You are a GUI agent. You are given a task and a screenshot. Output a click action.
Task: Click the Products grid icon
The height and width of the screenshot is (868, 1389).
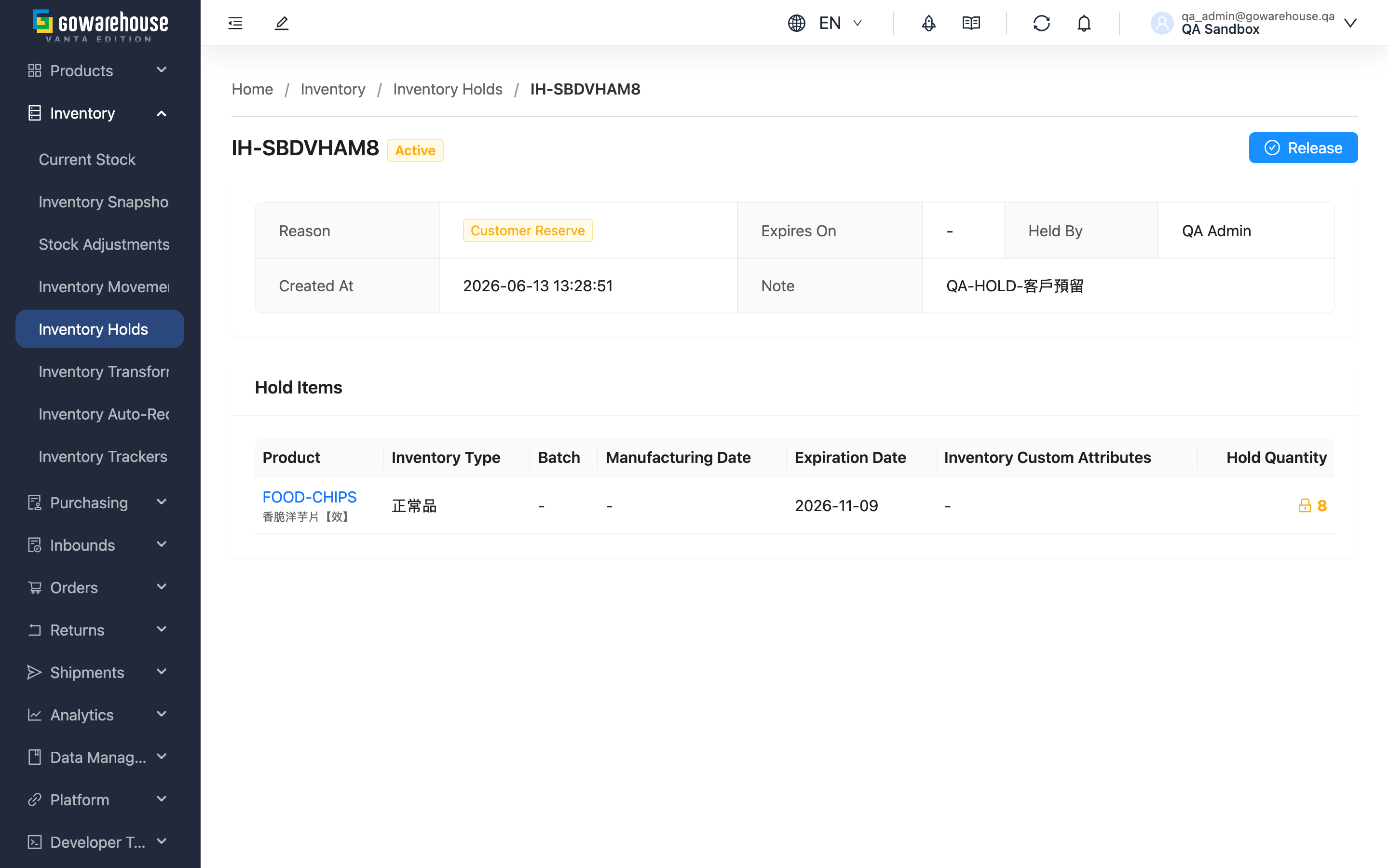tap(34, 70)
